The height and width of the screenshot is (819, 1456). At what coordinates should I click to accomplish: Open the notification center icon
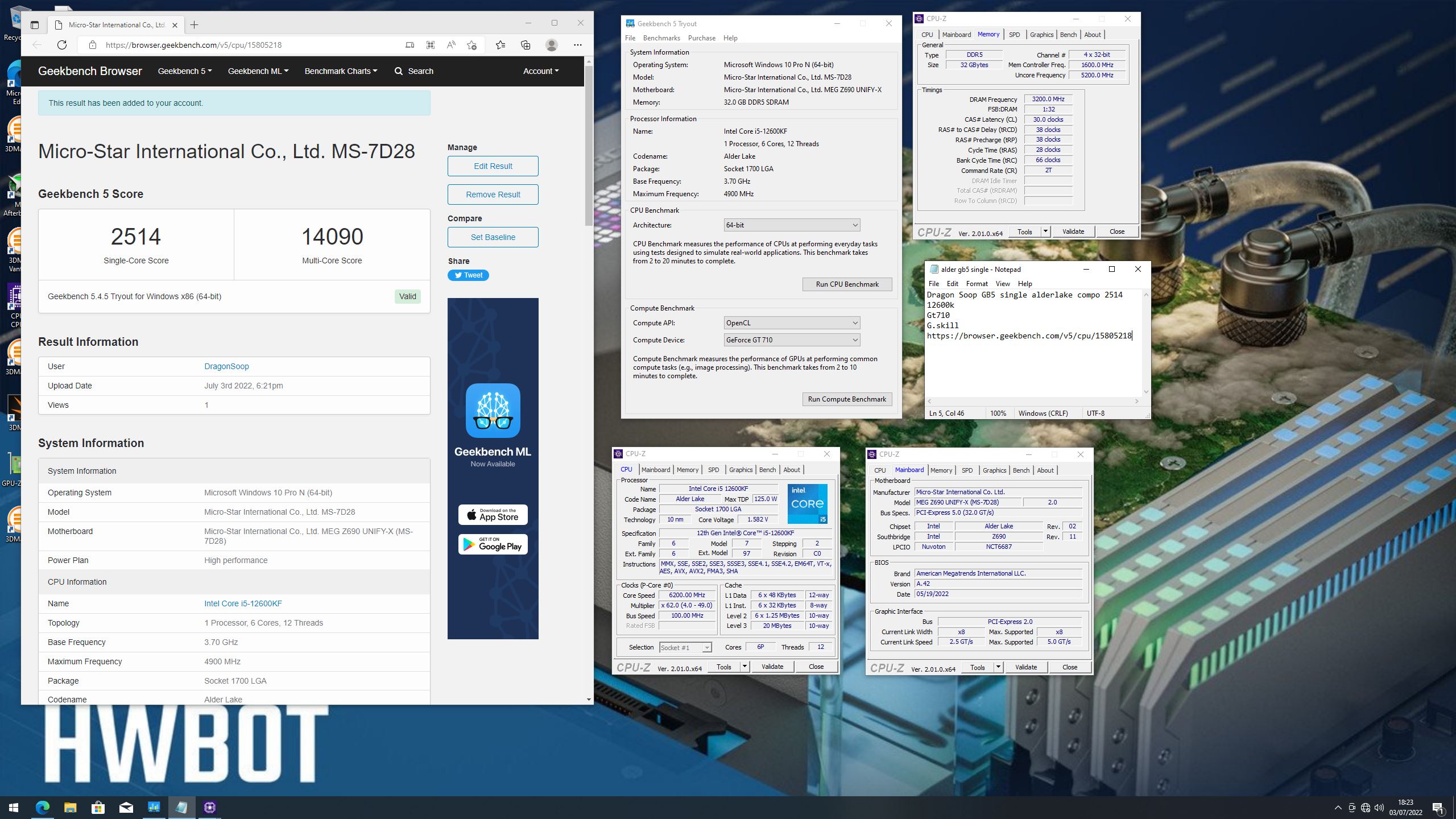click(x=1438, y=808)
